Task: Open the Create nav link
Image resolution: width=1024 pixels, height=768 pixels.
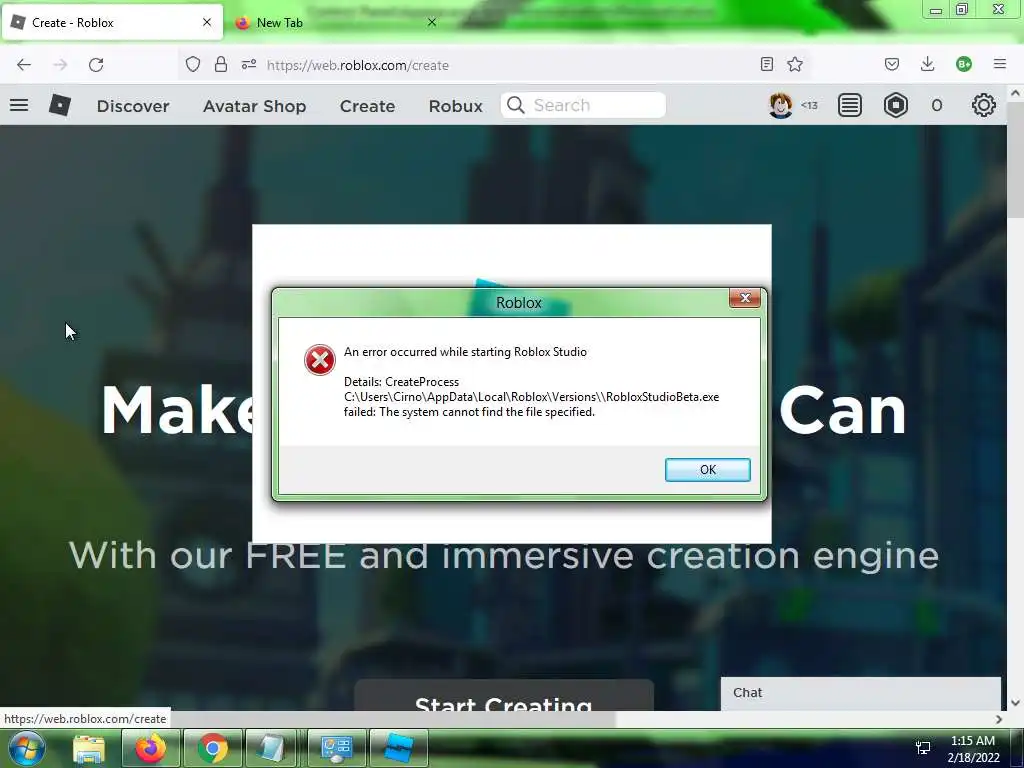Action: pyautogui.click(x=367, y=106)
